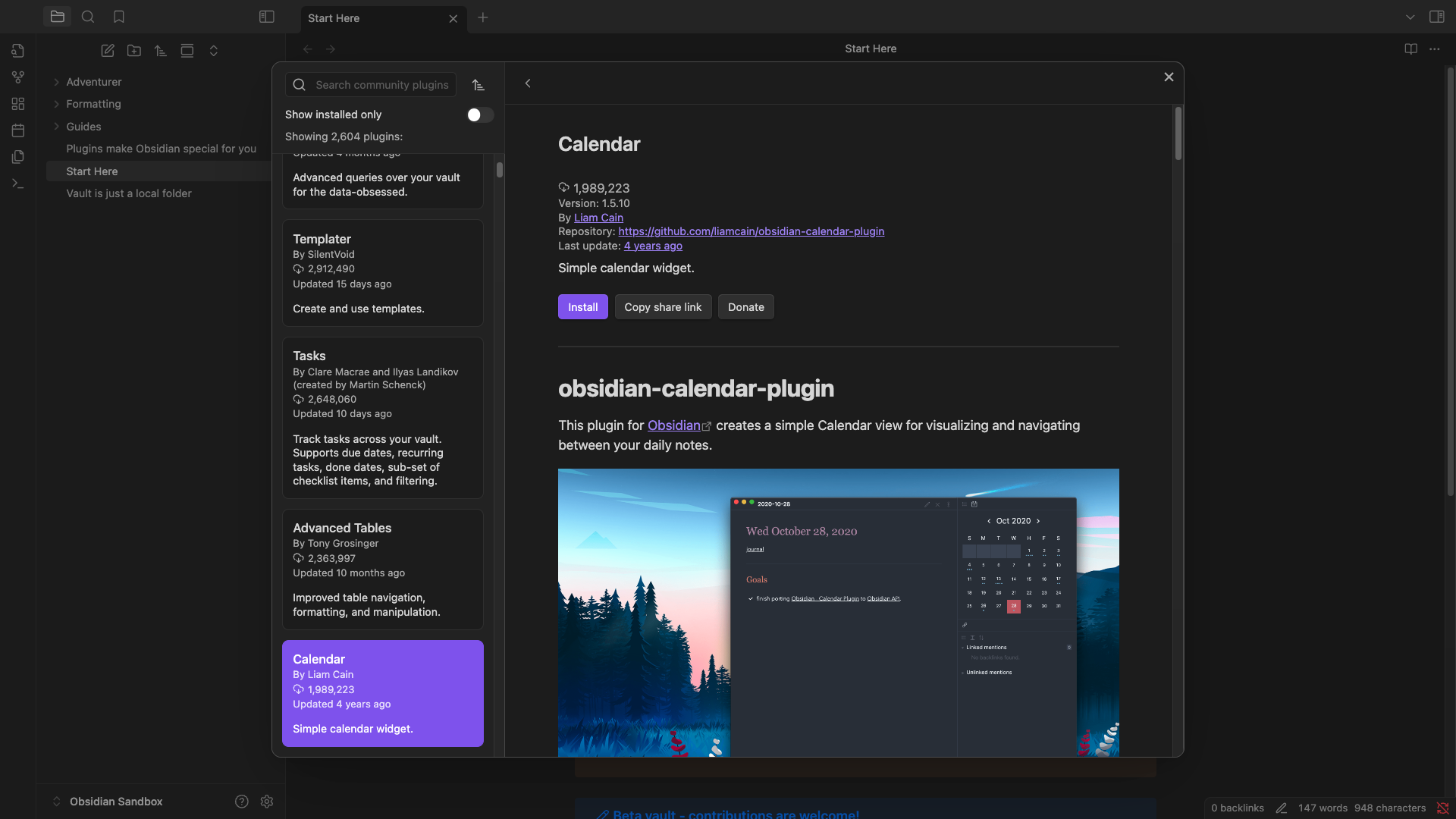Open canvas ribbon icon
Screen dimensions: 1456x819
18,104
